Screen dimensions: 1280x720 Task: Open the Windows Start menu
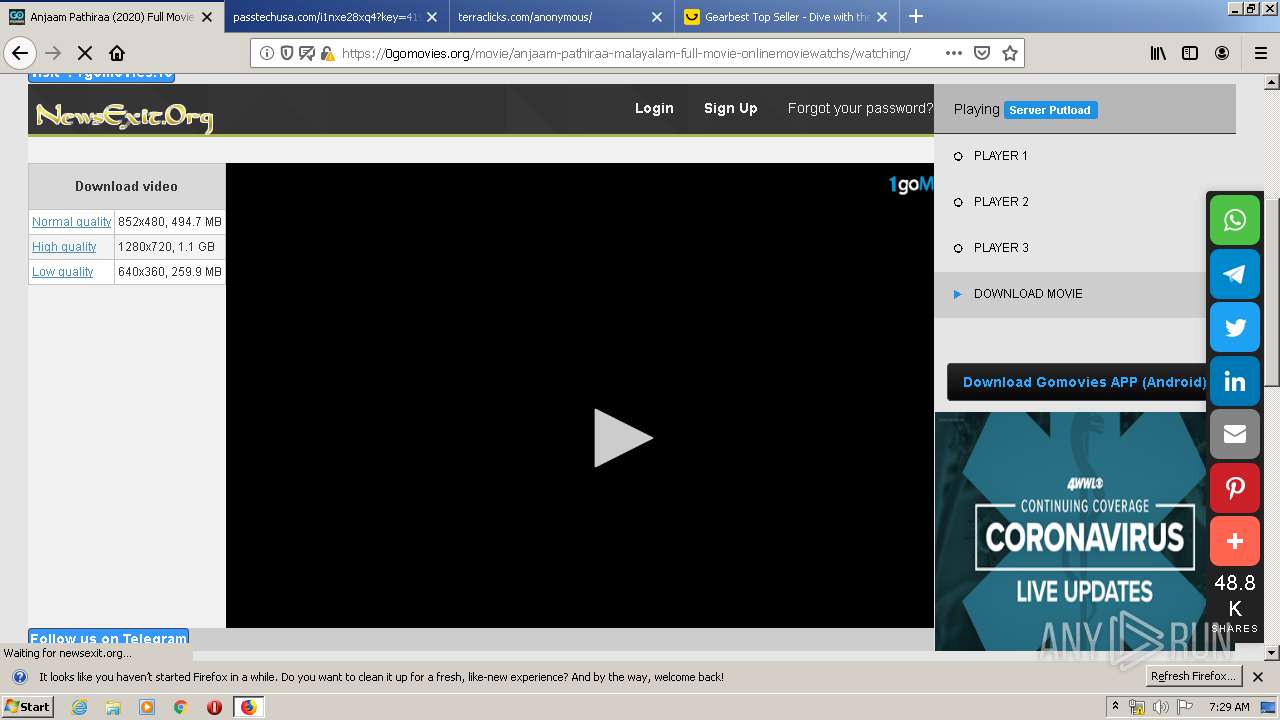click(28, 707)
